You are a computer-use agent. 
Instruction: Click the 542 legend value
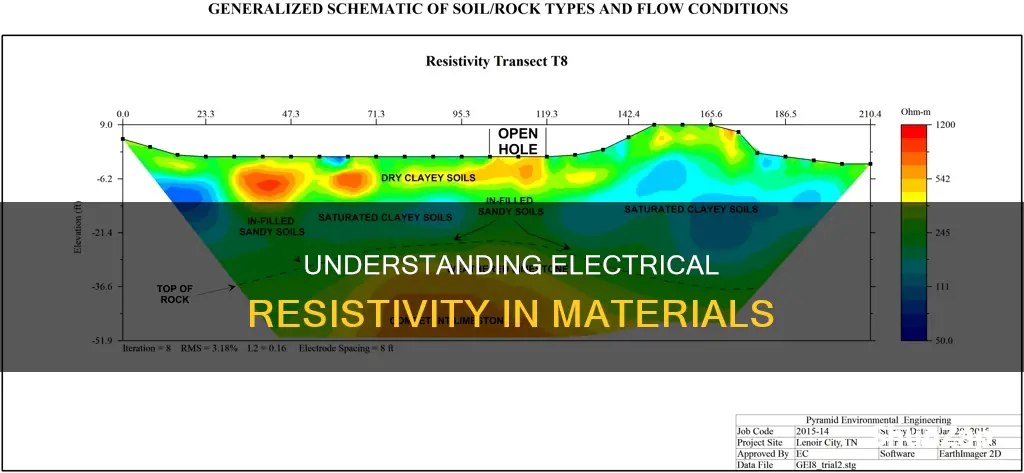tap(942, 178)
